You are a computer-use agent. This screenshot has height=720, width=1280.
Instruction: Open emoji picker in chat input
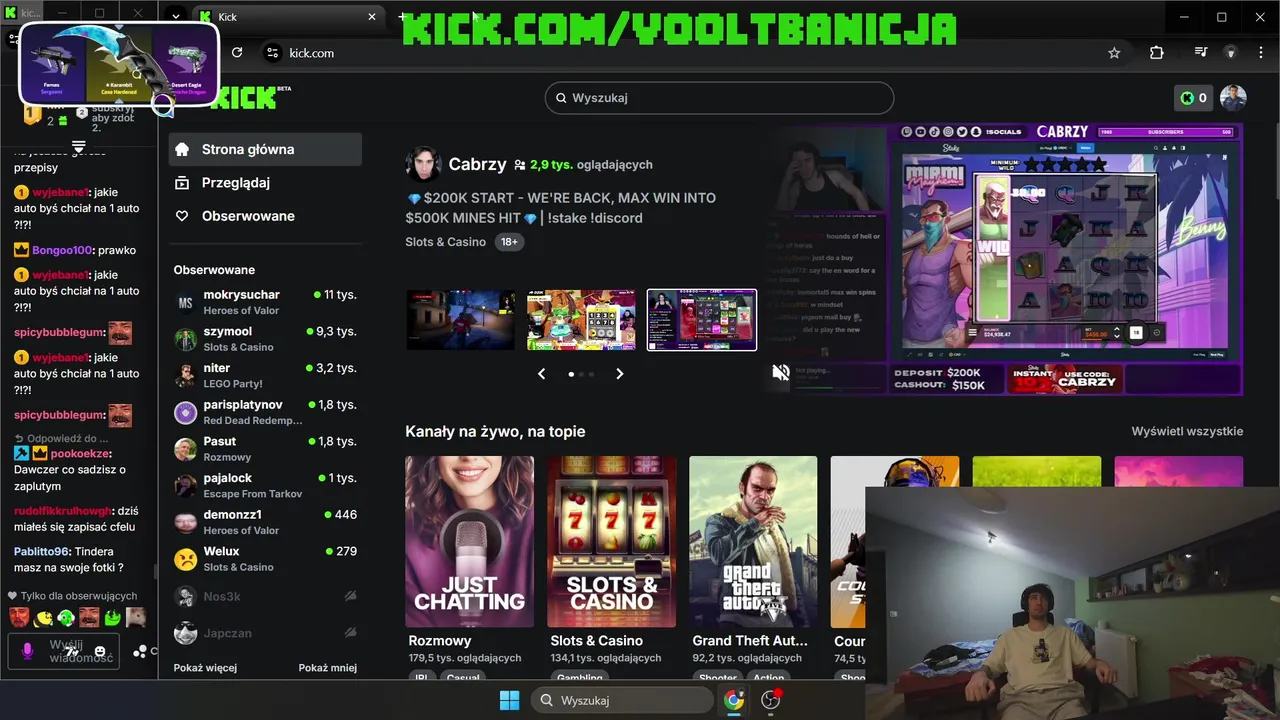pos(100,651)
